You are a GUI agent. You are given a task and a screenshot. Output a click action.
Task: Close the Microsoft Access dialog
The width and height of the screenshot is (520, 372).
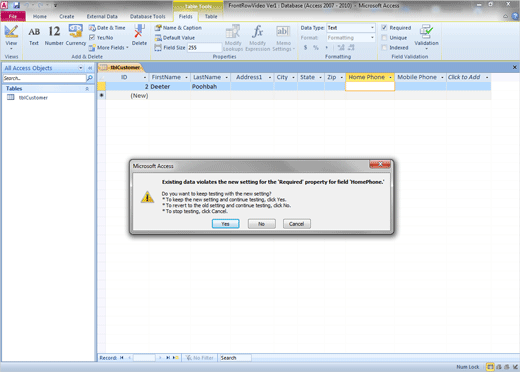380,164
